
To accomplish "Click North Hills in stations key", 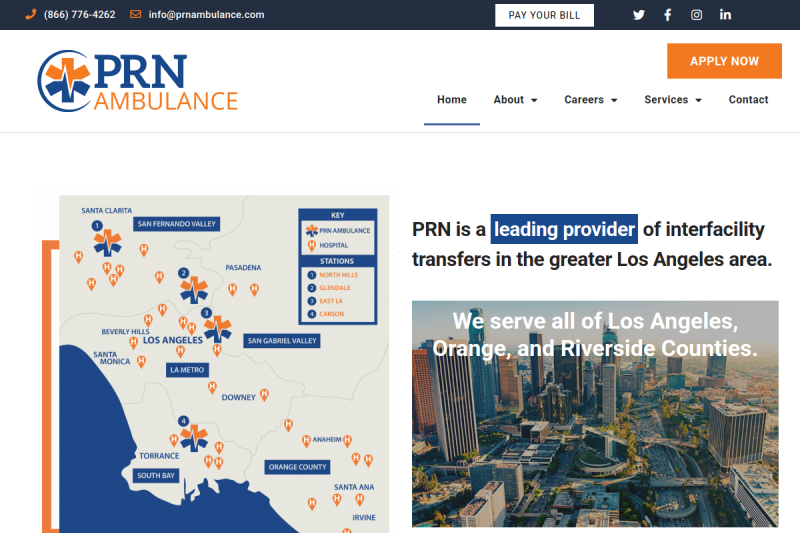I will coord(338,275).
